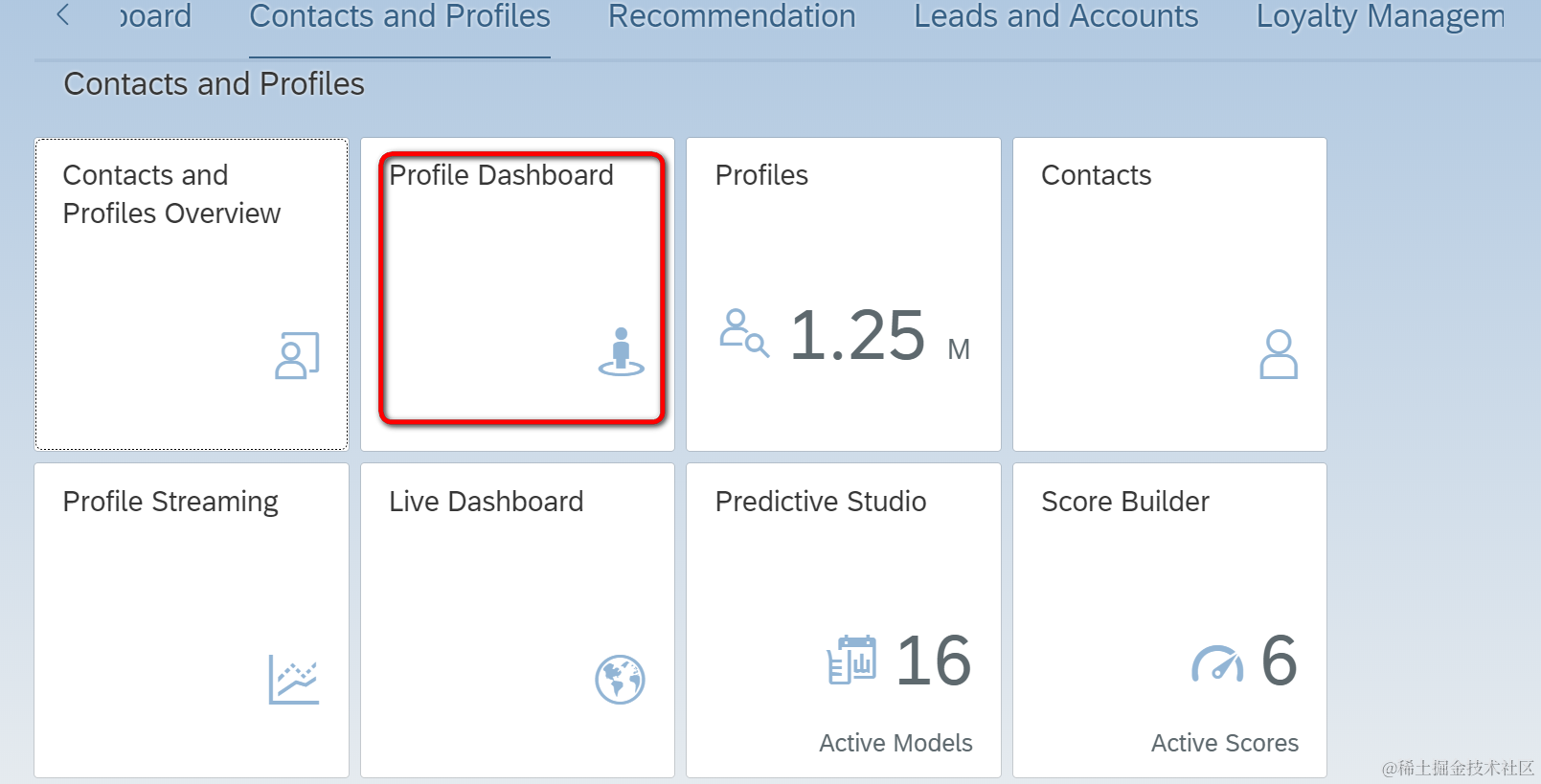1541x784 pixels.
Task: Open the Live Dashboard tile title
Action: pyautogui.click(x=486, y=502)
